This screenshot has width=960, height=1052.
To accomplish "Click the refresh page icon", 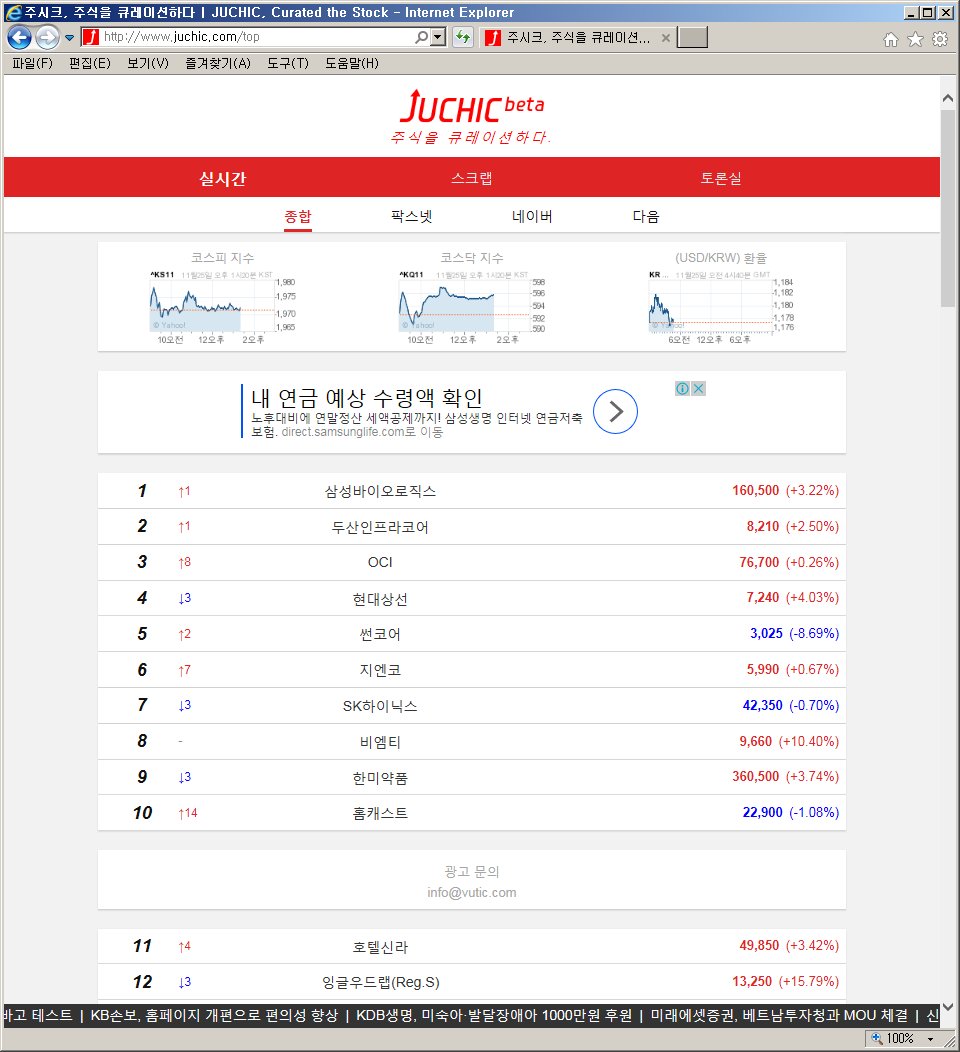I will [x=463, y=37].
